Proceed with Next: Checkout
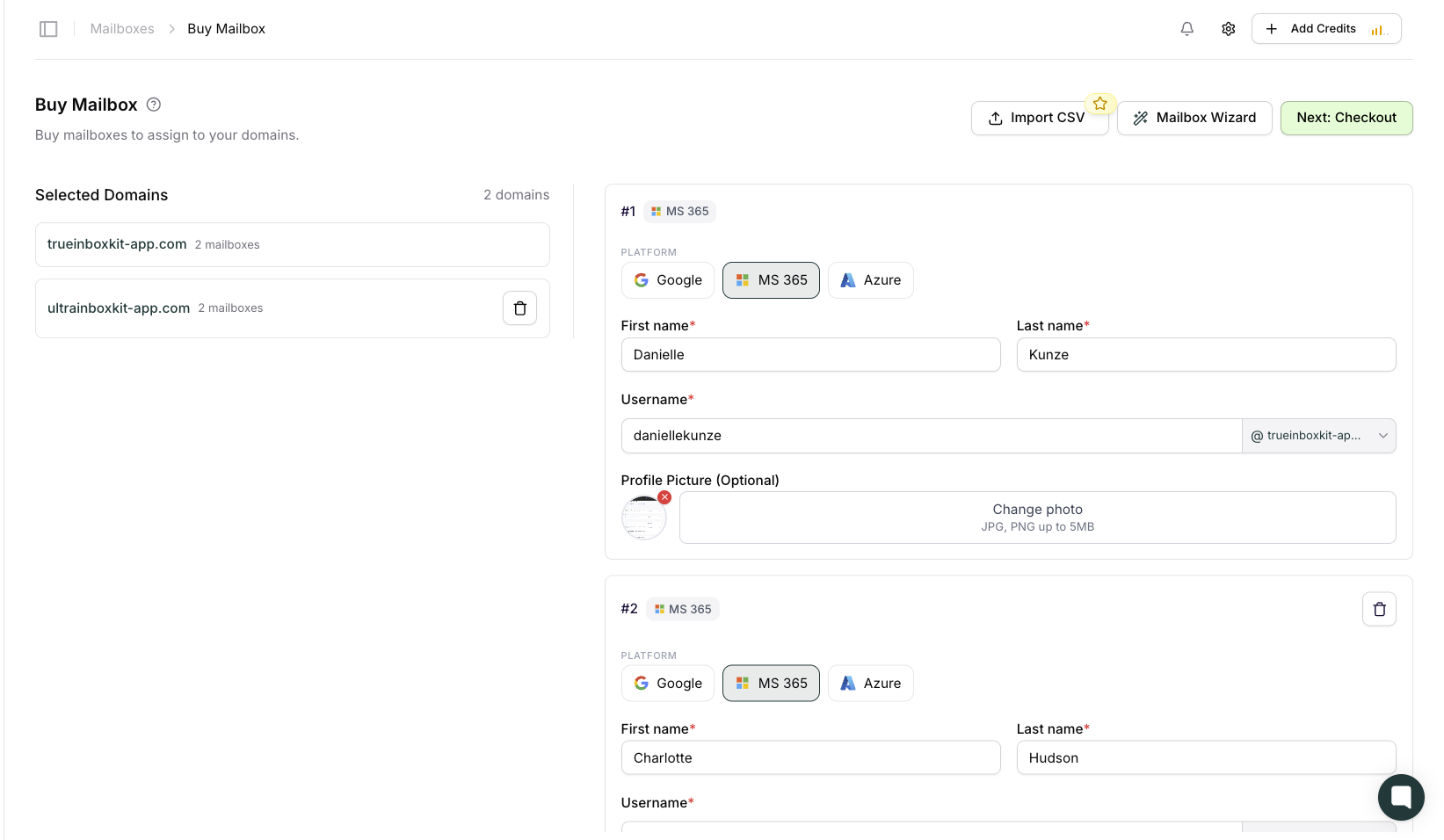The width and height of the screenshot is (1444, 840). pyautogui.click(x=1346, y=118)
